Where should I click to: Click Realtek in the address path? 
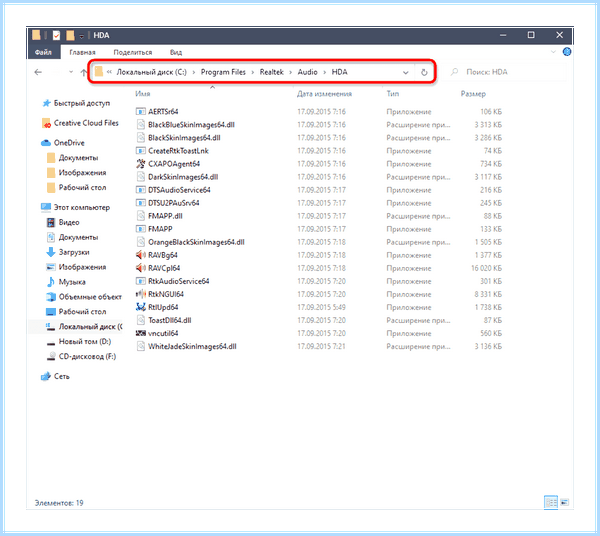tap(272, 72)
